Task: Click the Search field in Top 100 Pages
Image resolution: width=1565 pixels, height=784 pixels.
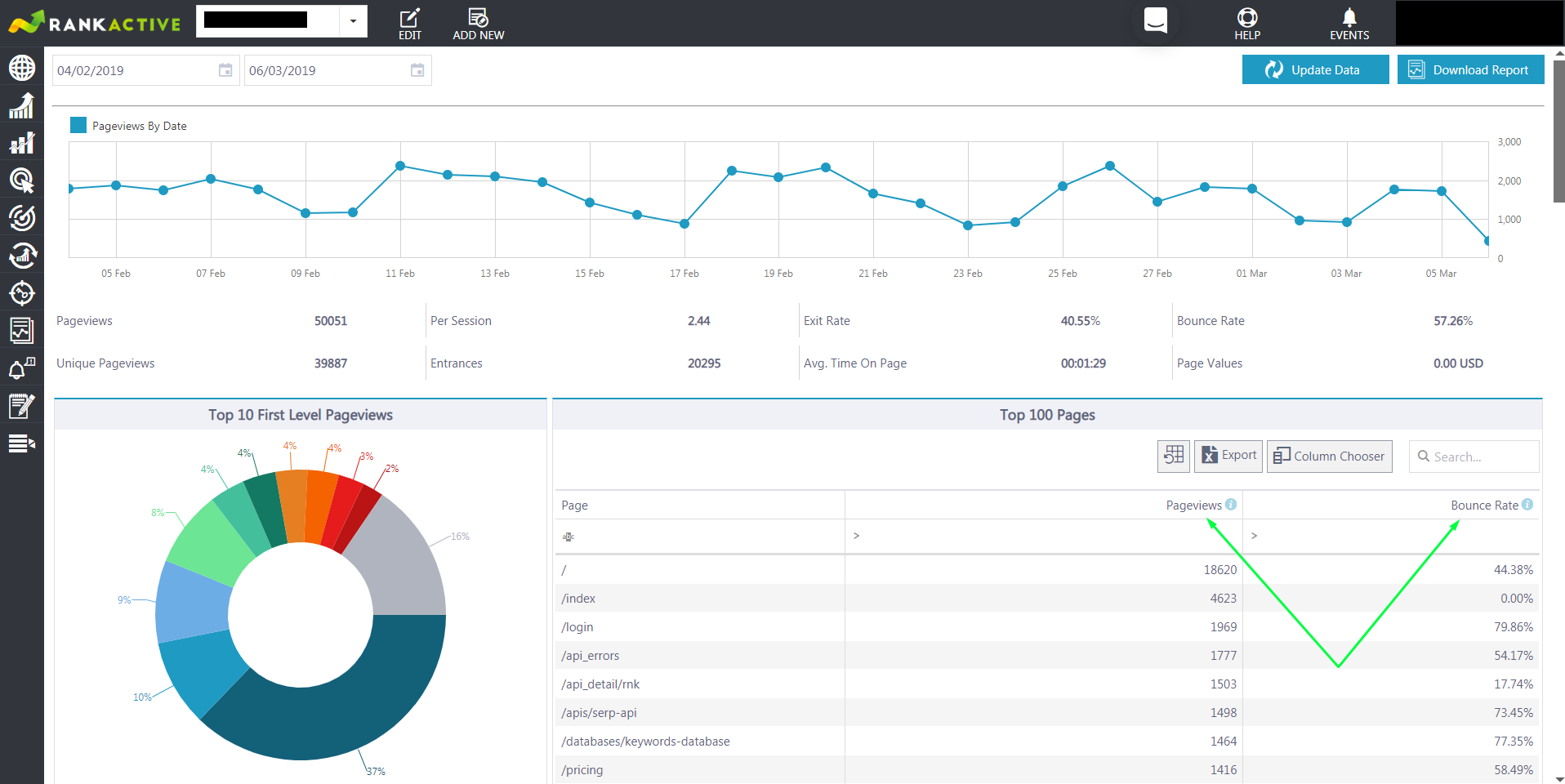Action: tap(1474, 457)
